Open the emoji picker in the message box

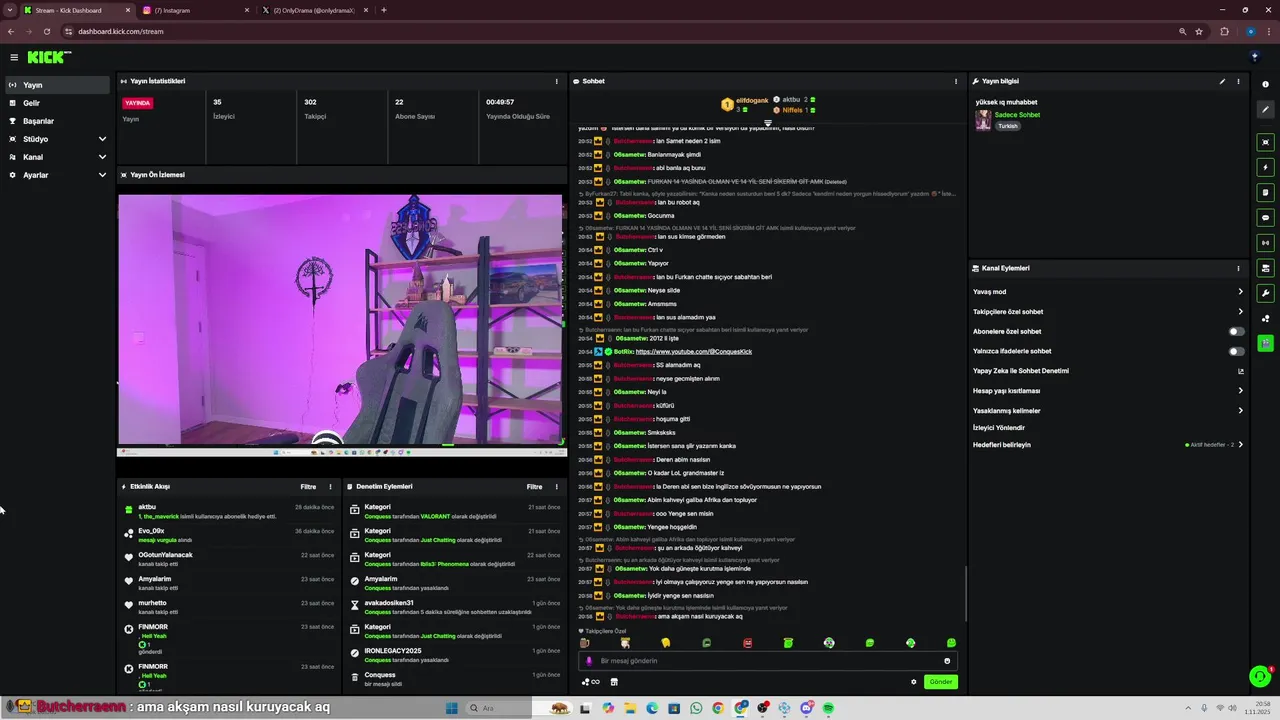click(x=947, y=661)
